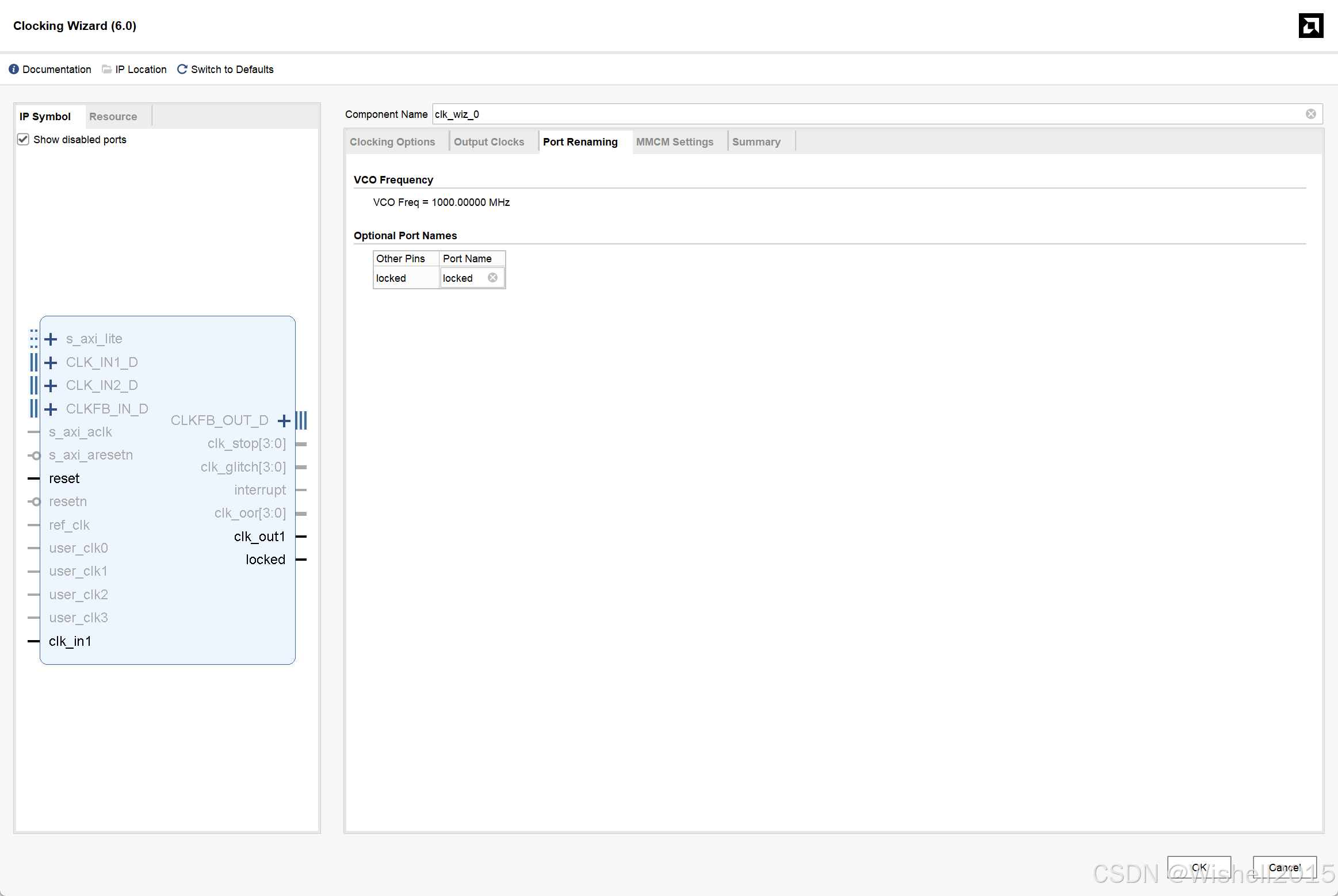Expand the CLKFB_OUT_D output interface
Viewport: 1338px width, 896px height.
tap(284, 421)
